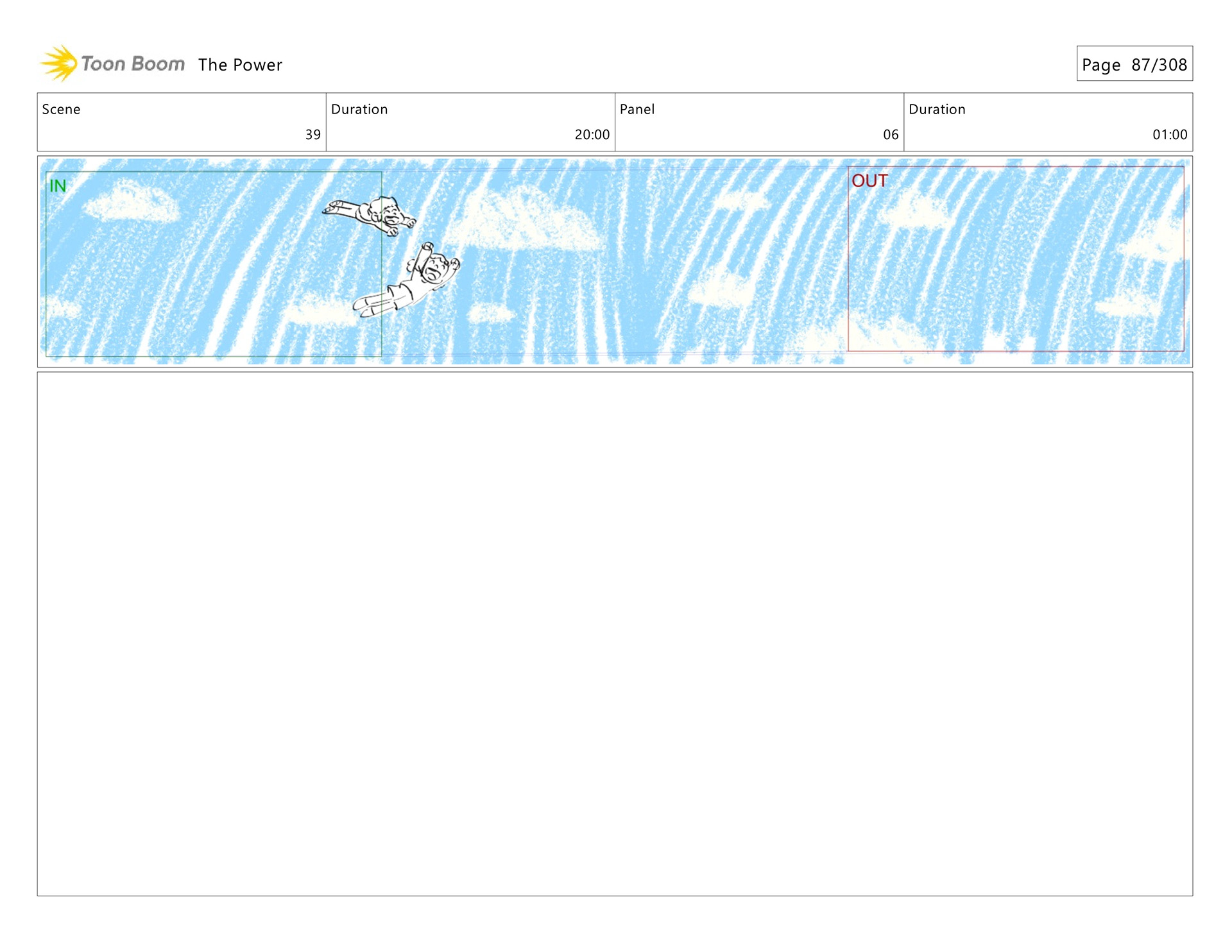Select scene duration 20:00 value
This screenshot has height=952, width=1232.
[x=592, y=135]
